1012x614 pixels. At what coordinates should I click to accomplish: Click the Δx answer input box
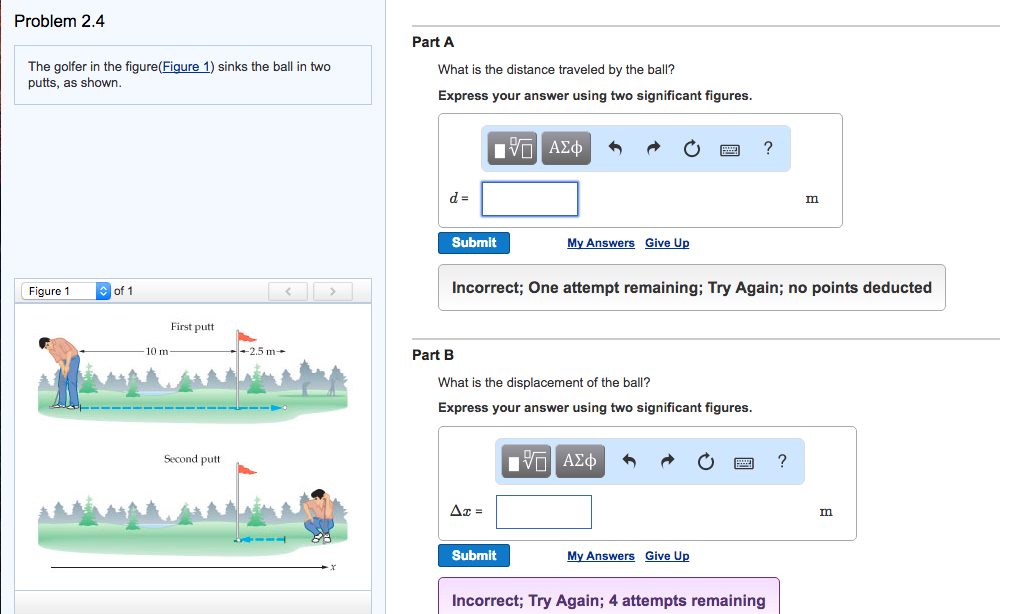pyautogui.click(x=543, y=511)
